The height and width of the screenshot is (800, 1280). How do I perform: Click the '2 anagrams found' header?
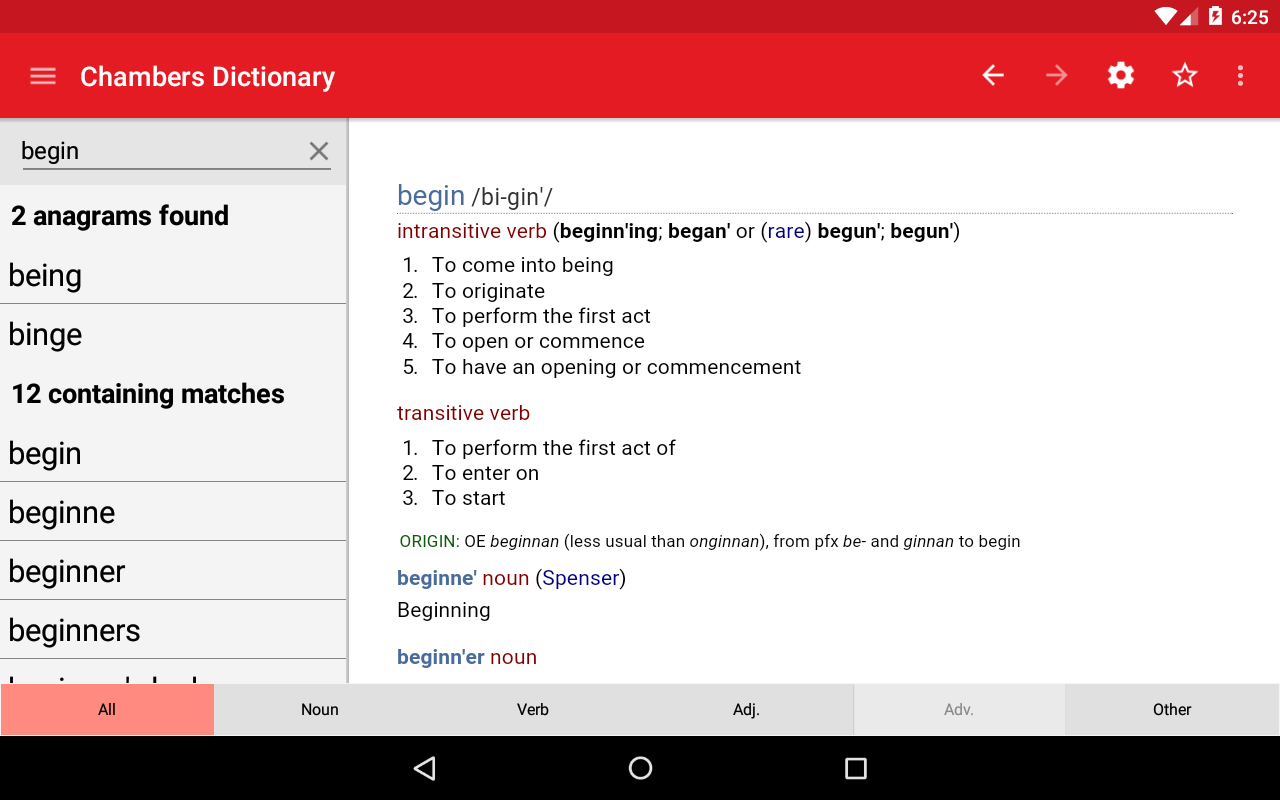pos(120,216)
